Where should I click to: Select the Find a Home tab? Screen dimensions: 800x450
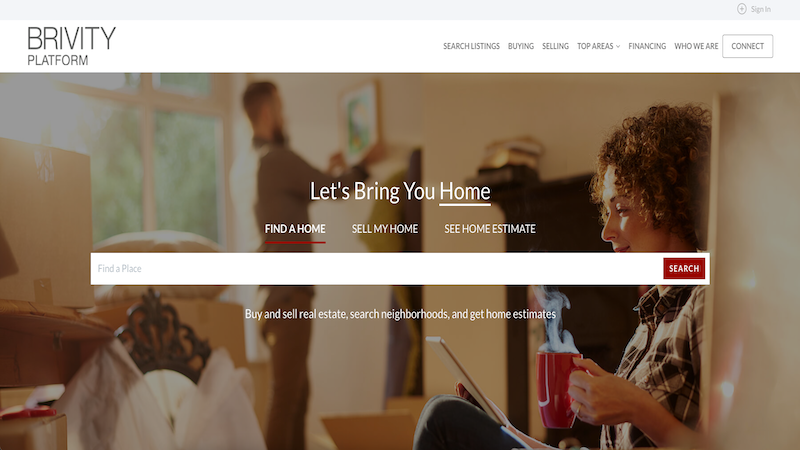pyautogui.click(x=295, y=229)
